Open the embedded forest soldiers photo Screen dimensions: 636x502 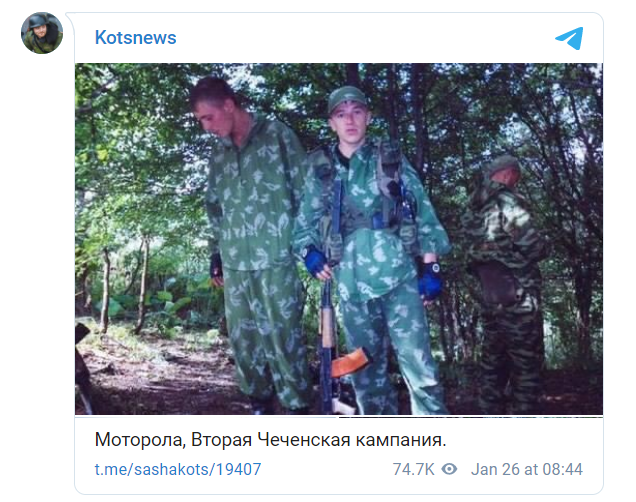pos(339,239)
